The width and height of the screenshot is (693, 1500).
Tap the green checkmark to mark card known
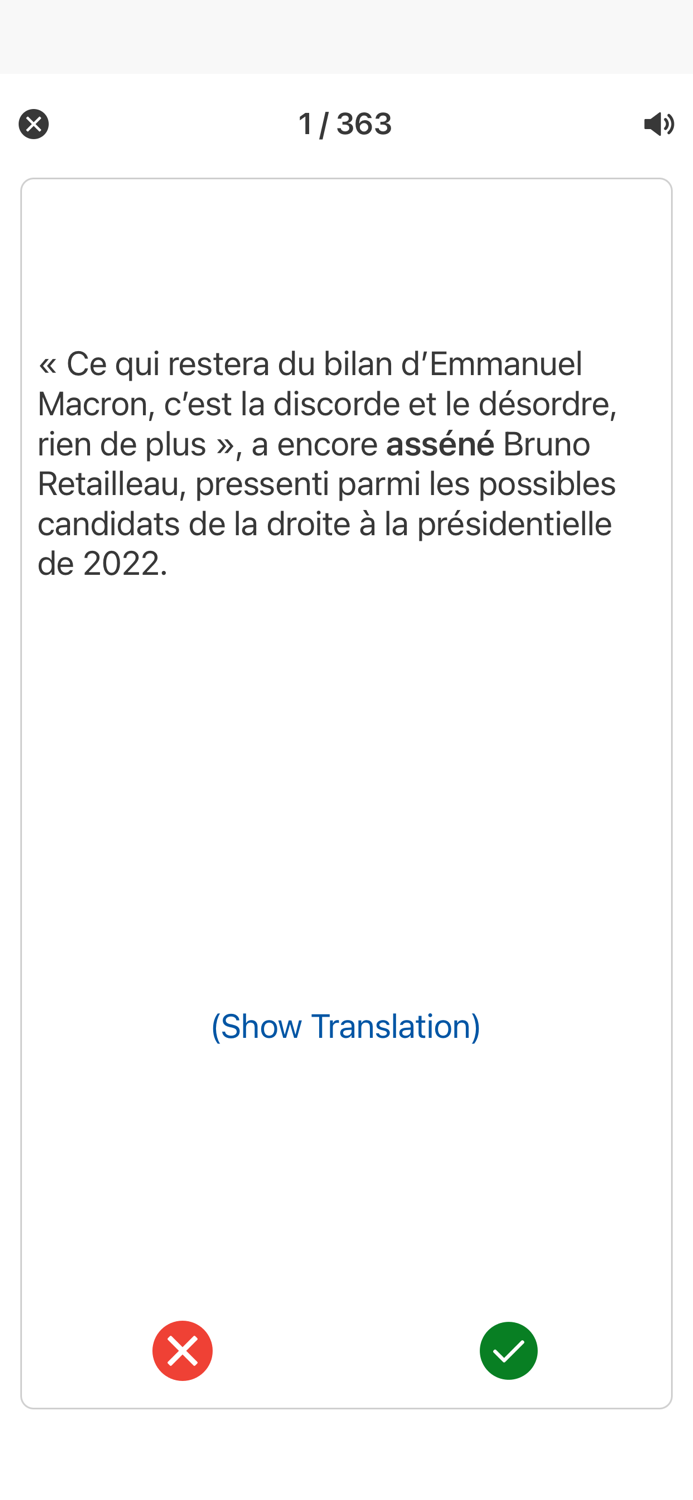click(509, 1350)
